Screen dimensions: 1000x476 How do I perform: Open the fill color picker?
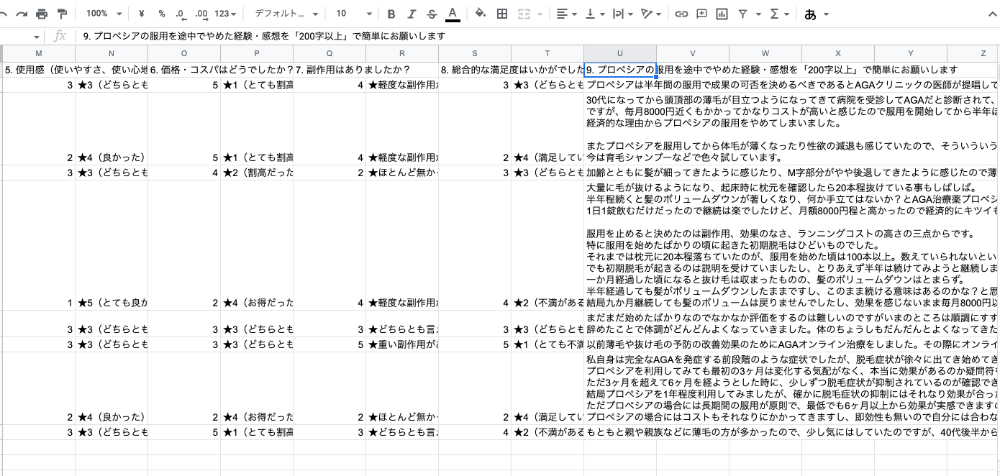(481, 13)
